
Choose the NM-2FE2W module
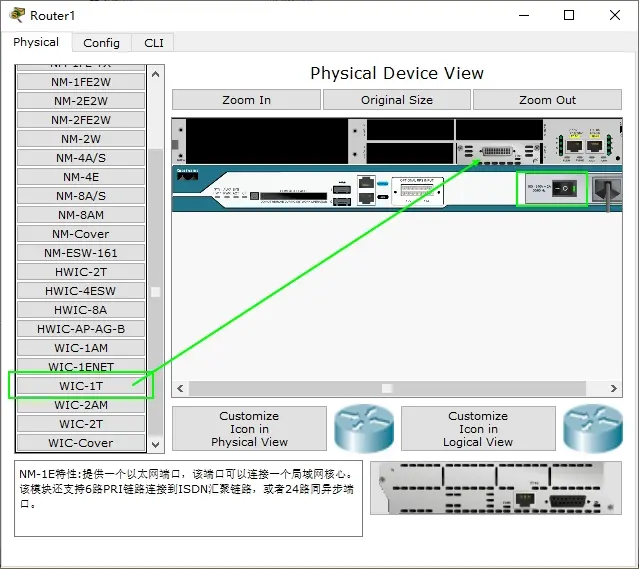pyautogui.click(x=81, y=120)
